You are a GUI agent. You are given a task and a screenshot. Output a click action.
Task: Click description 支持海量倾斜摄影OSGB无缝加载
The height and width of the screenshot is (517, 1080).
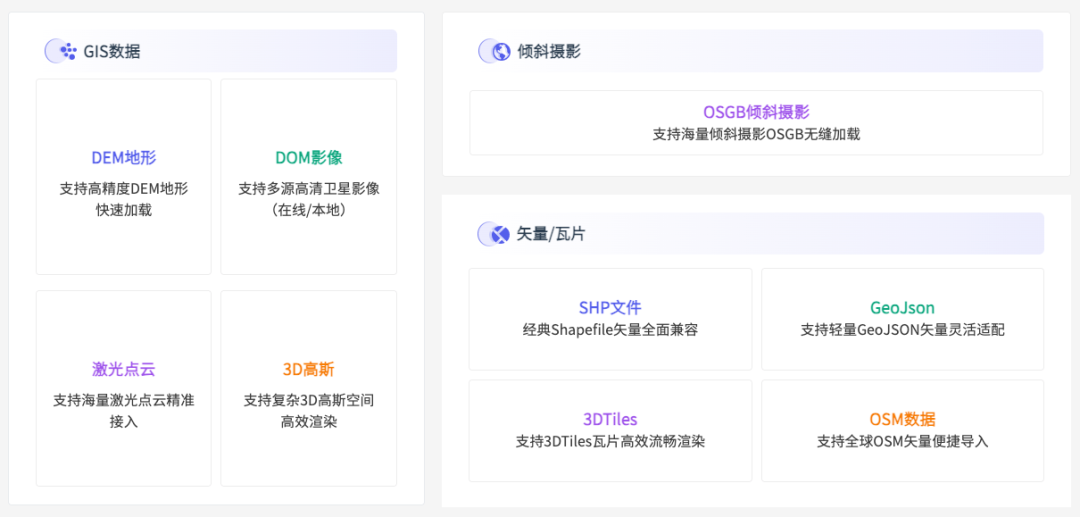click(756, 135)
